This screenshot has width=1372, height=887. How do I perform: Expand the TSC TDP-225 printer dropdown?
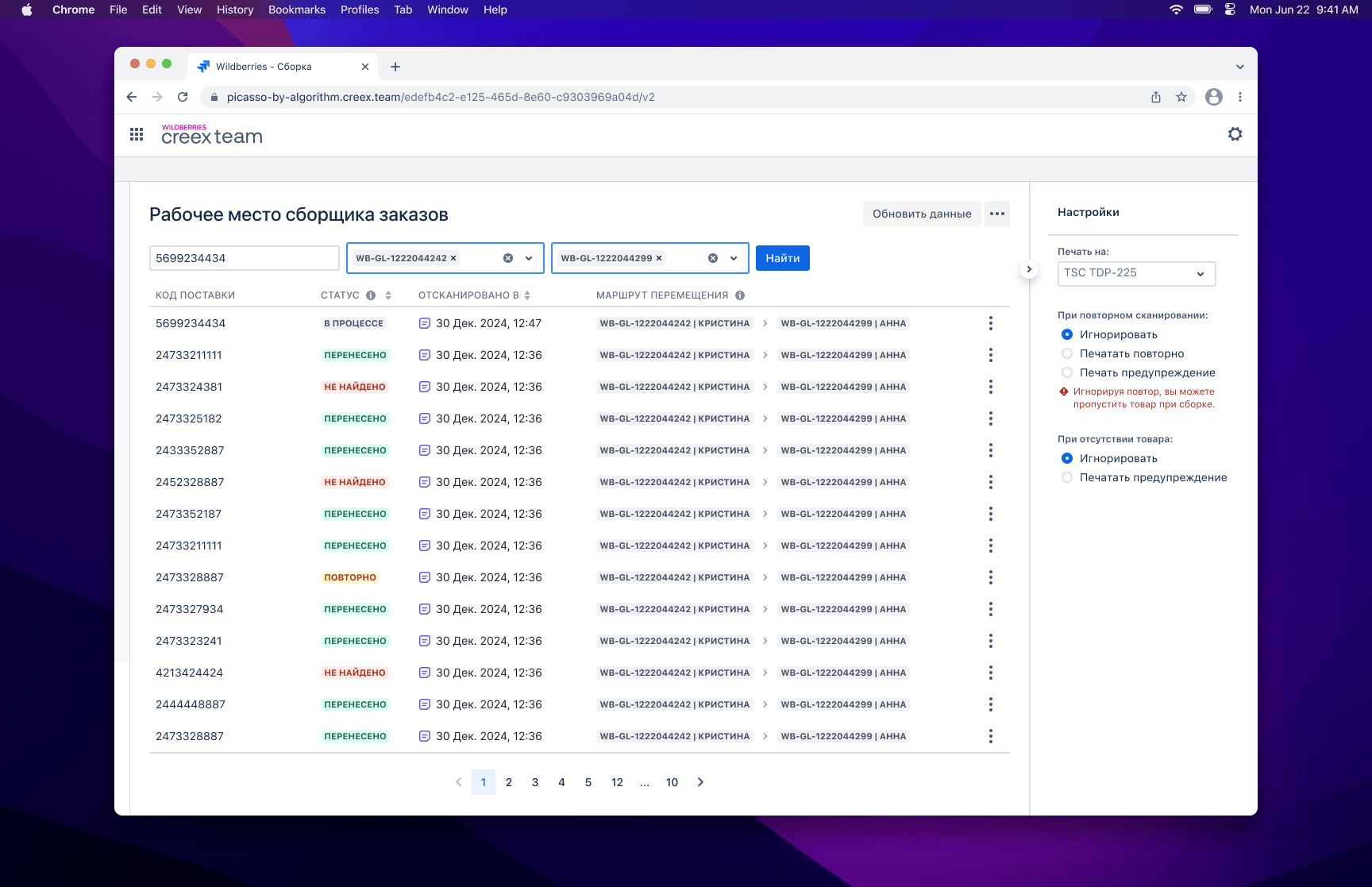coord(1136,273)
